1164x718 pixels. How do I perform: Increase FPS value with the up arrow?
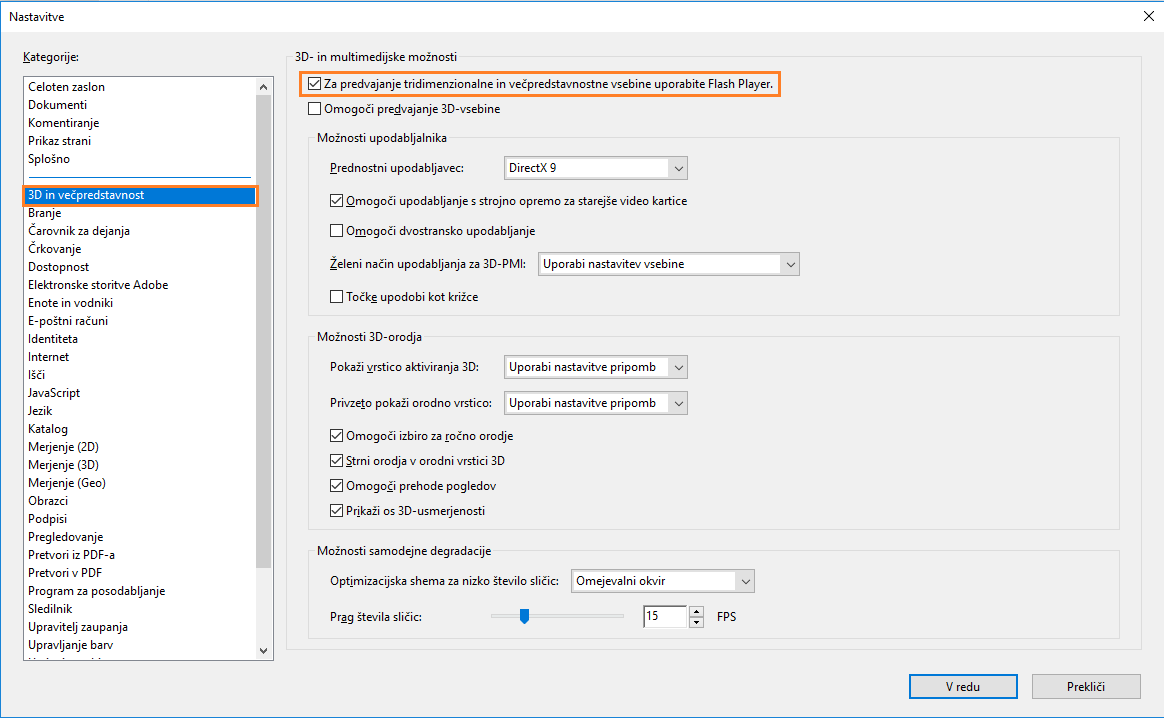click(696, 611)
